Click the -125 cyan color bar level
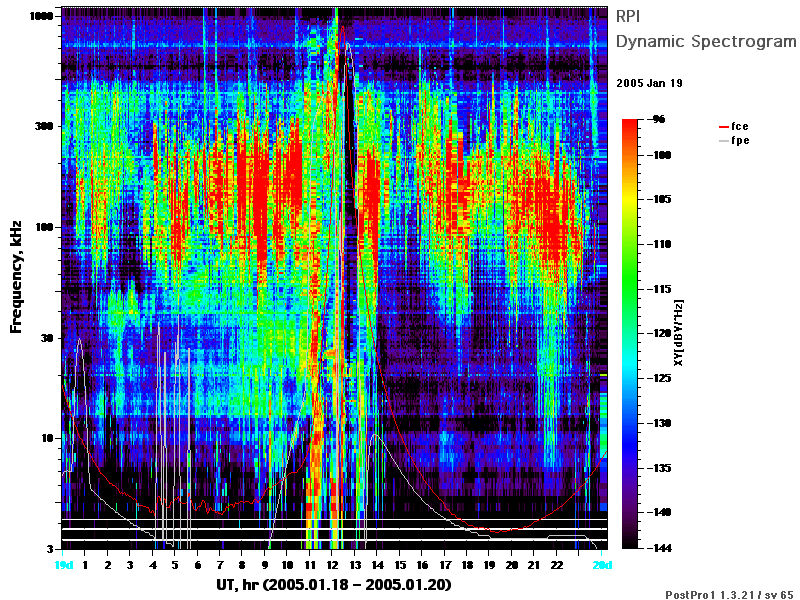Image resolution: width=800 pixels, height=600 pixels. point(662,378)
